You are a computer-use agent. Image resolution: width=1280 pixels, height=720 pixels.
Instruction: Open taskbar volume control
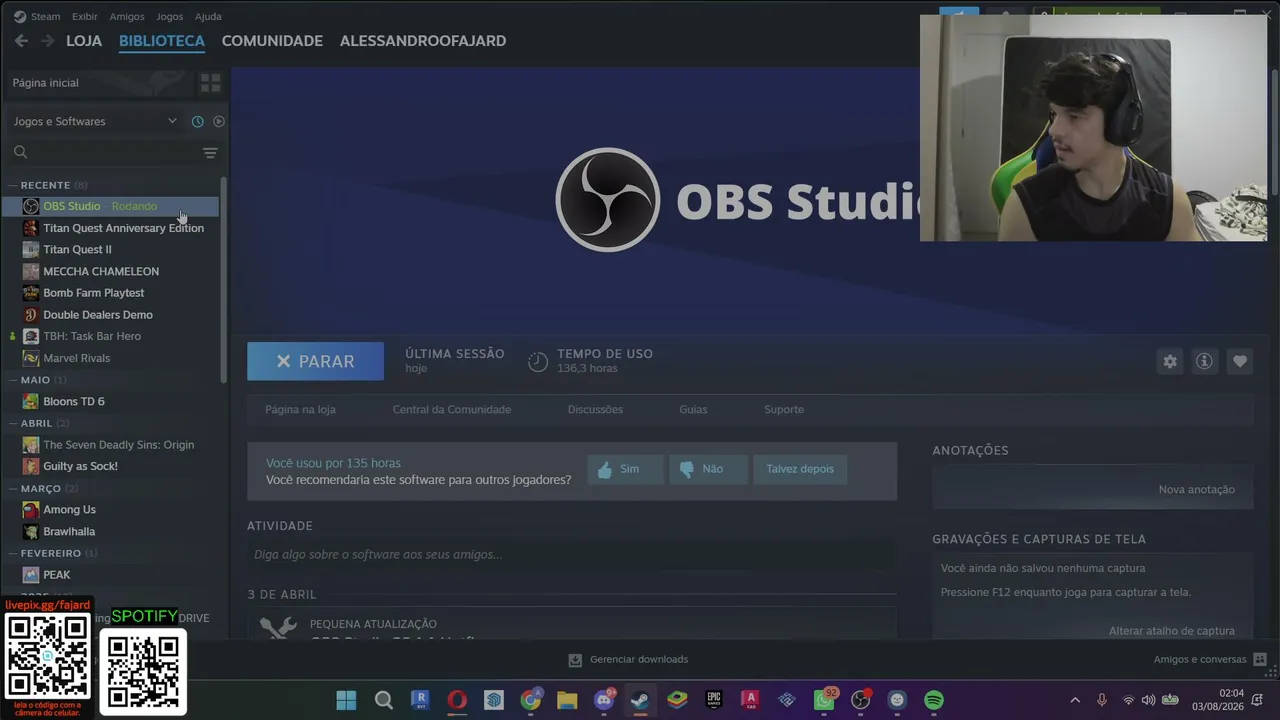point(1148,700)
